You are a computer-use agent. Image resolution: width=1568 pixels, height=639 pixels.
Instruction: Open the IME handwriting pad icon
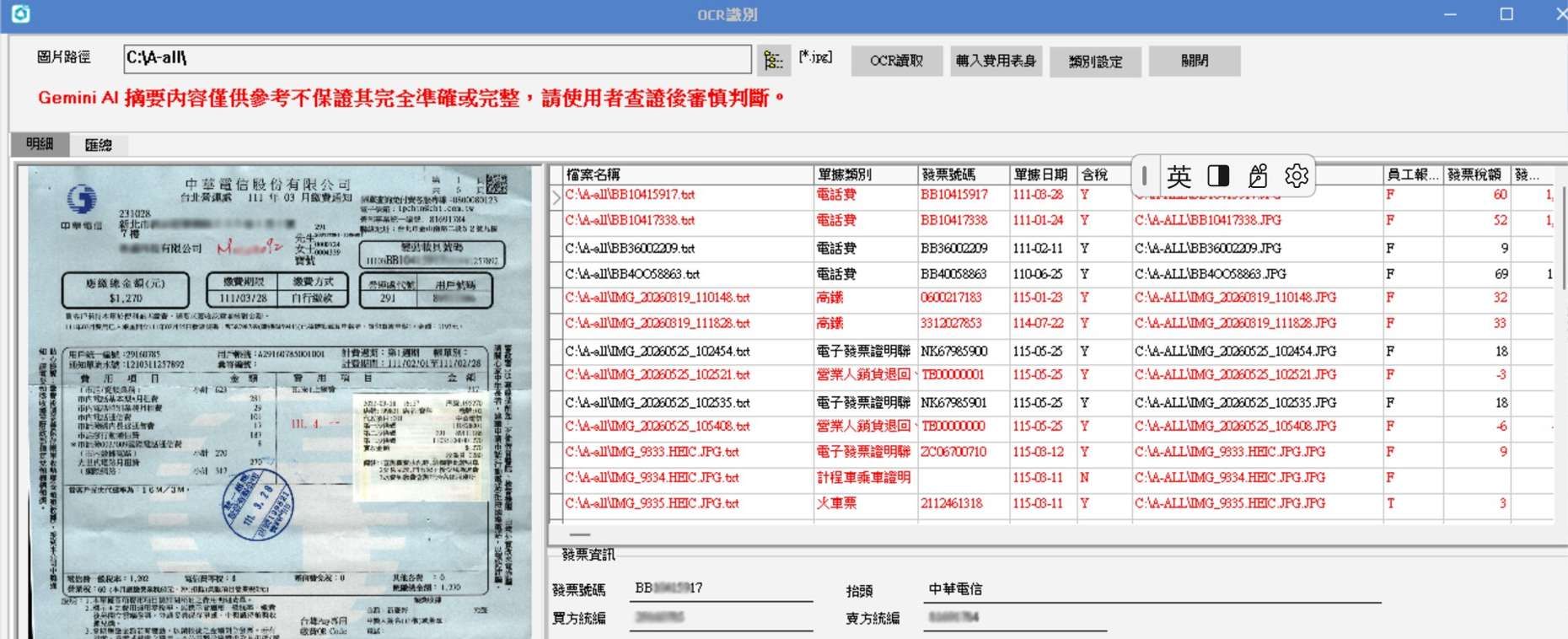1257,175
